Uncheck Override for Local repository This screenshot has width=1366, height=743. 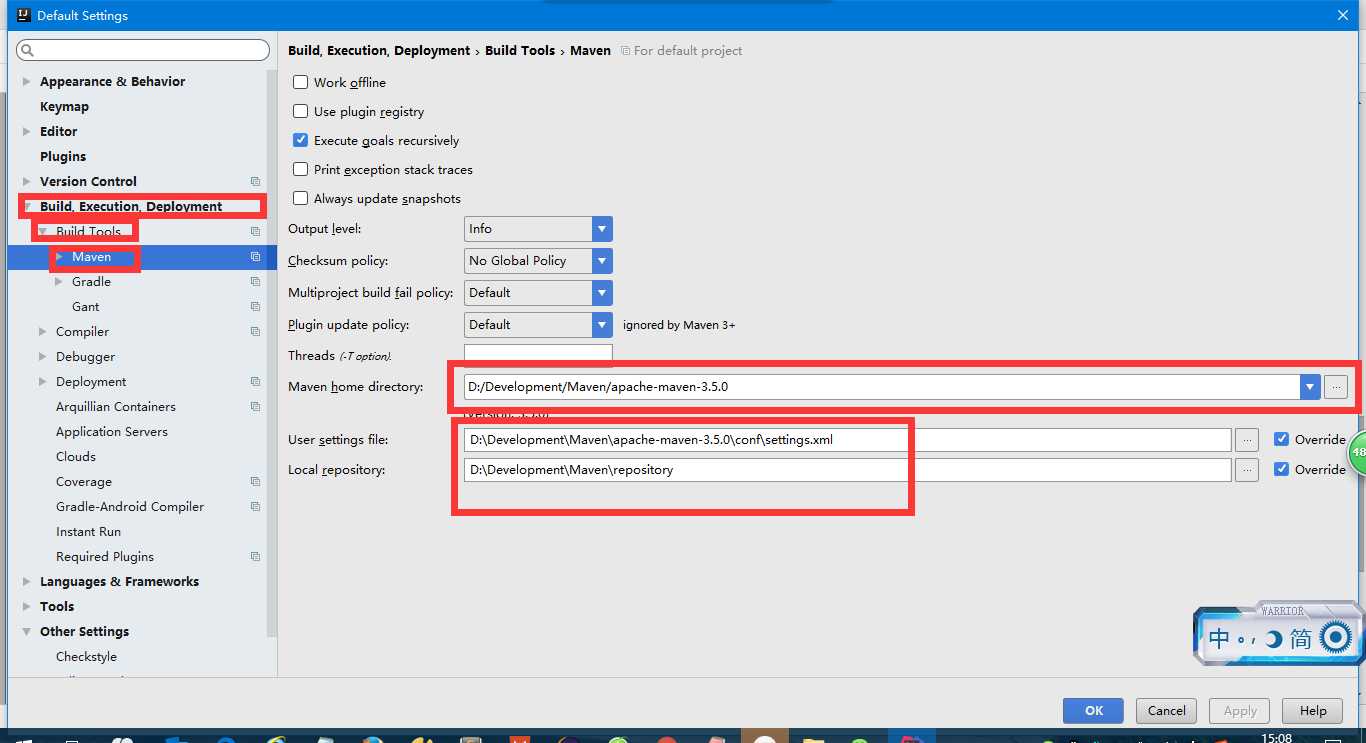click(x=1281, y=469)
